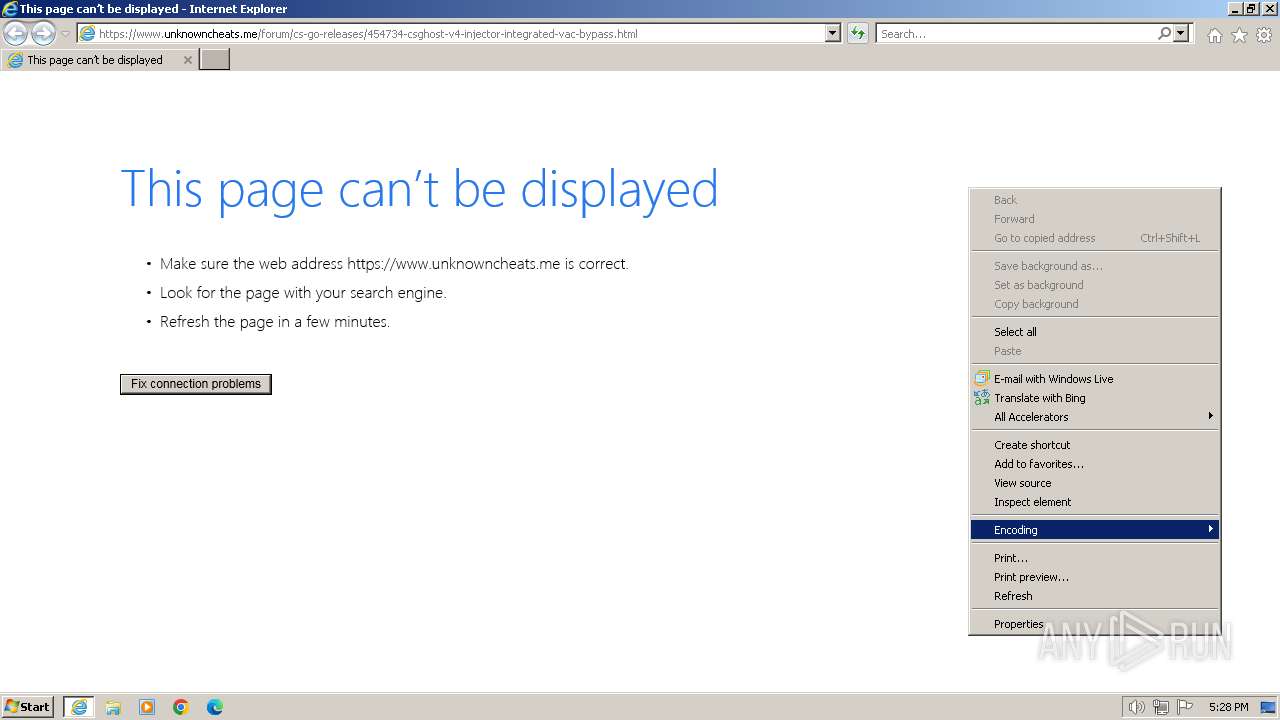Close the current tab with the X
The width and height of the screenshot is (1280, 720).
[x=187, y=60]
